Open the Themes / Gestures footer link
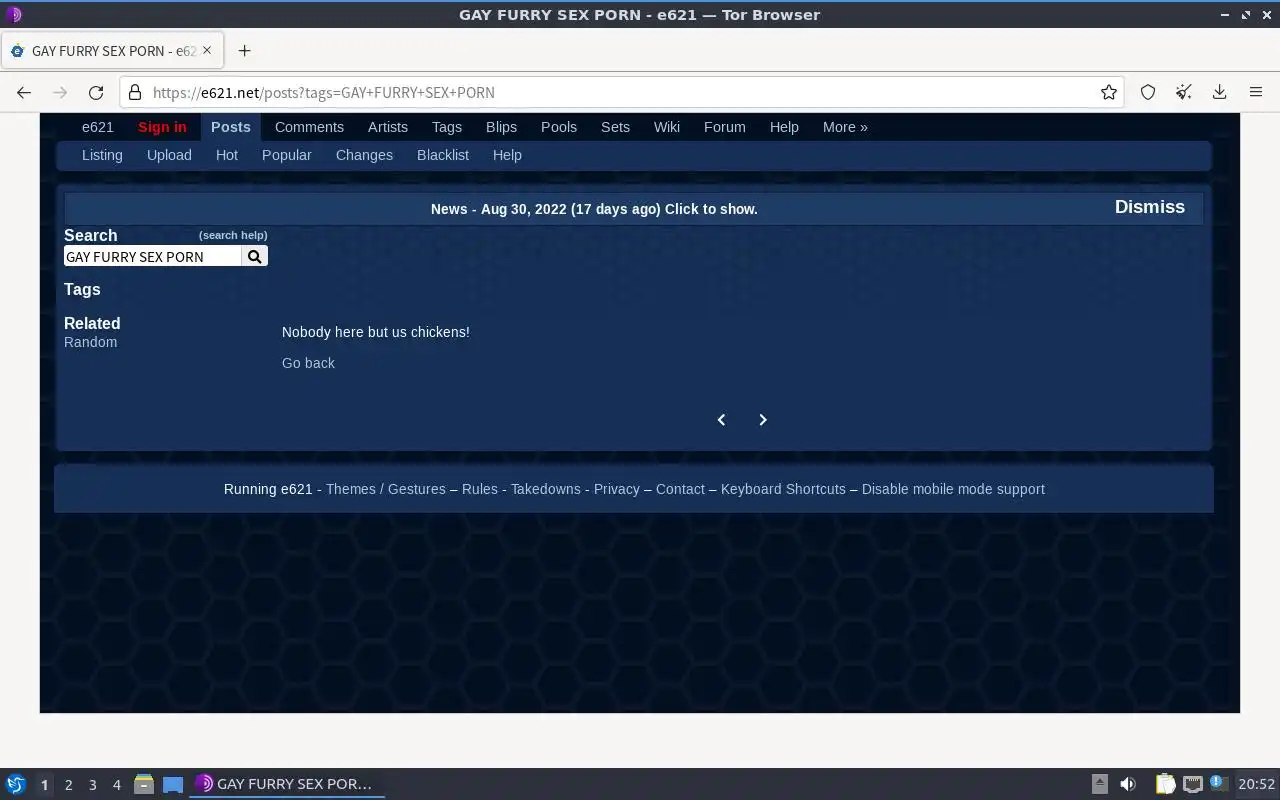 click(x=386, y=489)
